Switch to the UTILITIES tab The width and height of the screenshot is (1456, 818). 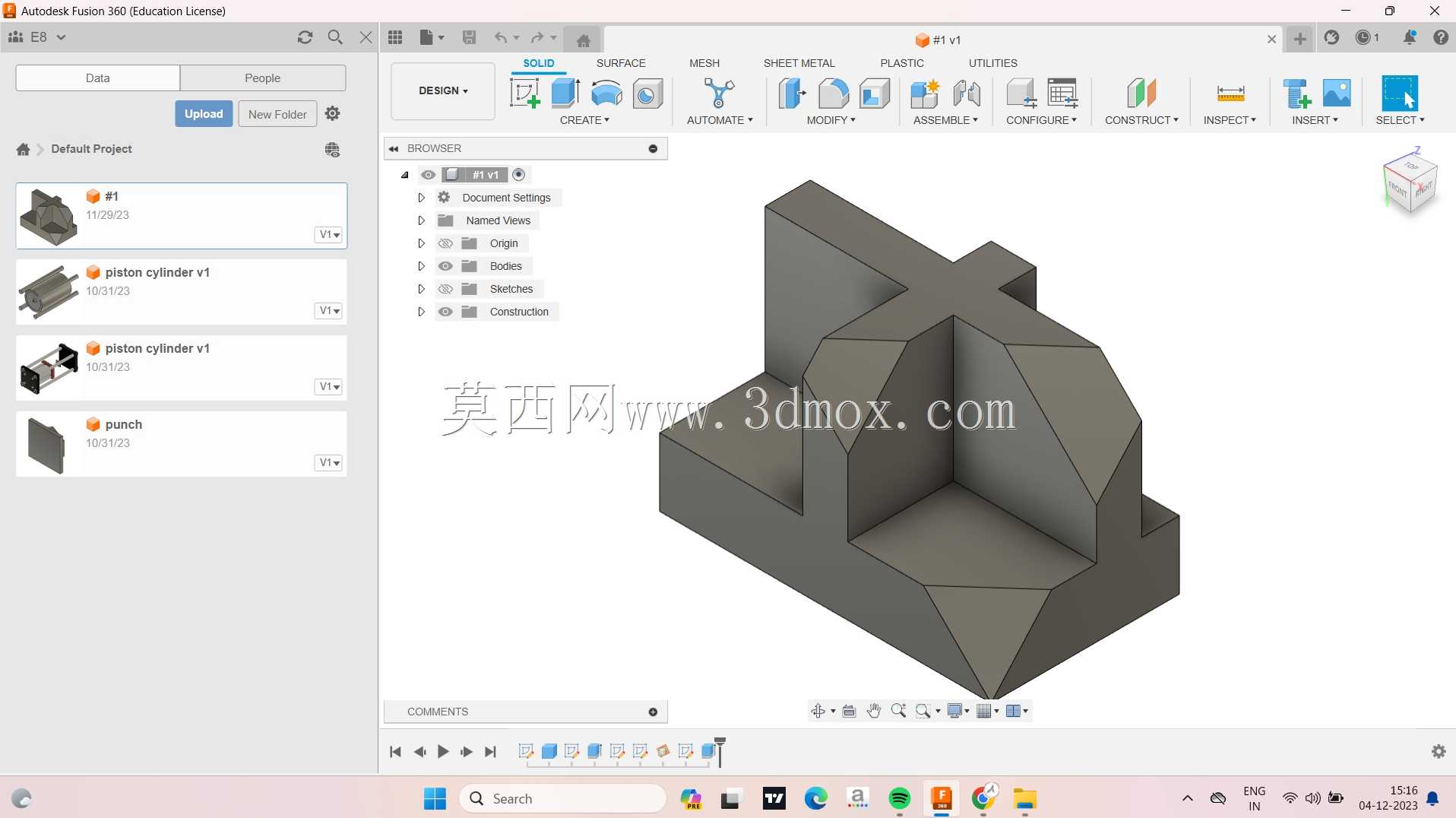coord(992,63)
